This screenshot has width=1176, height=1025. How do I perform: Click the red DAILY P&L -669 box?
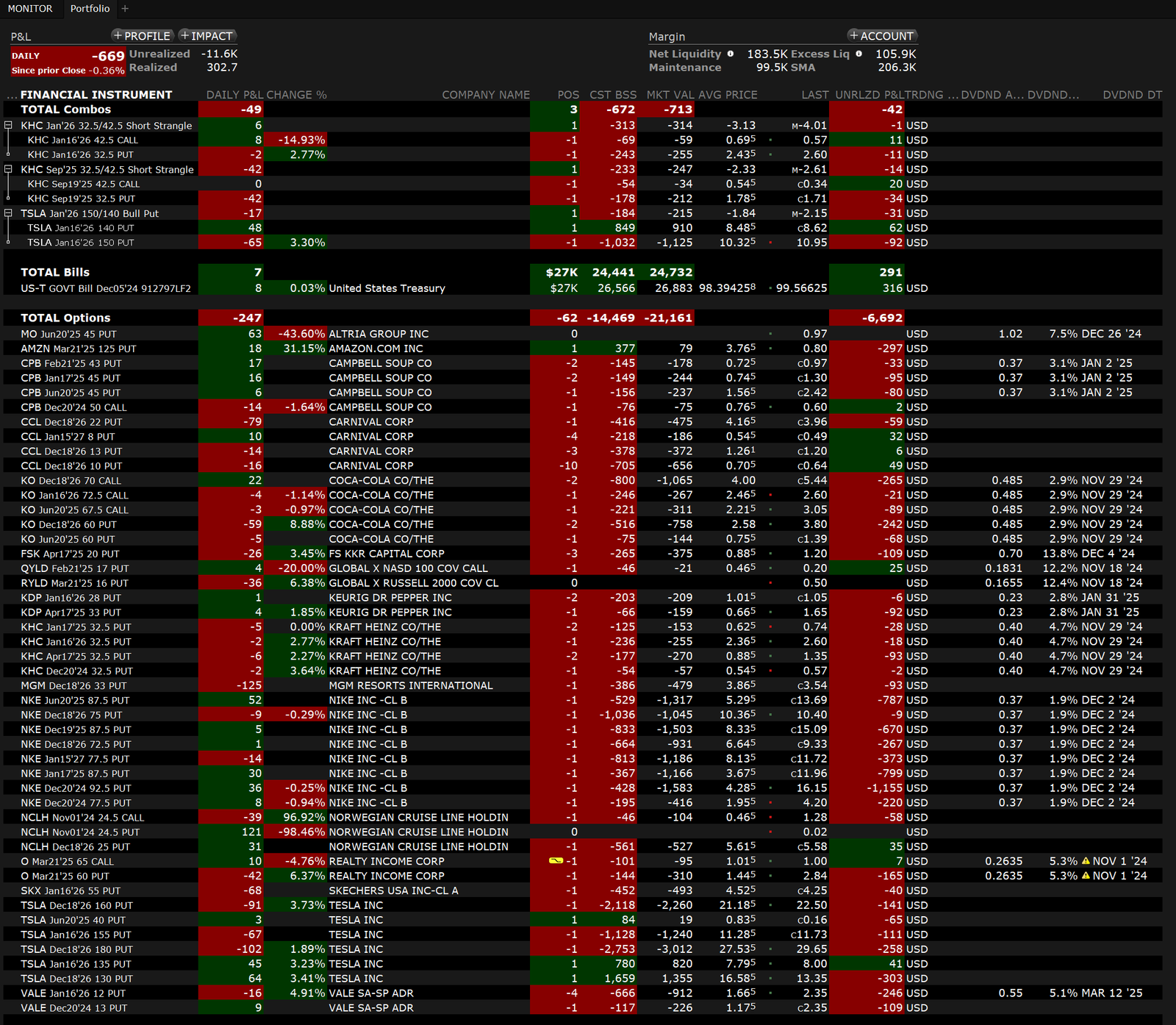coord(67,62)
